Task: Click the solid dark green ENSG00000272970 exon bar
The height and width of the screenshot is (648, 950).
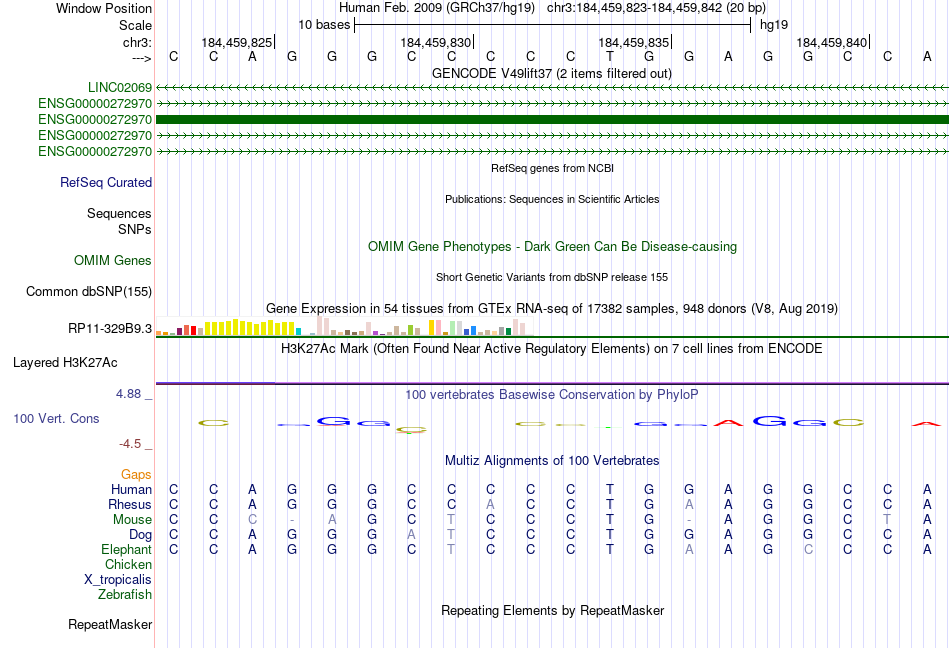Action: 552,119
